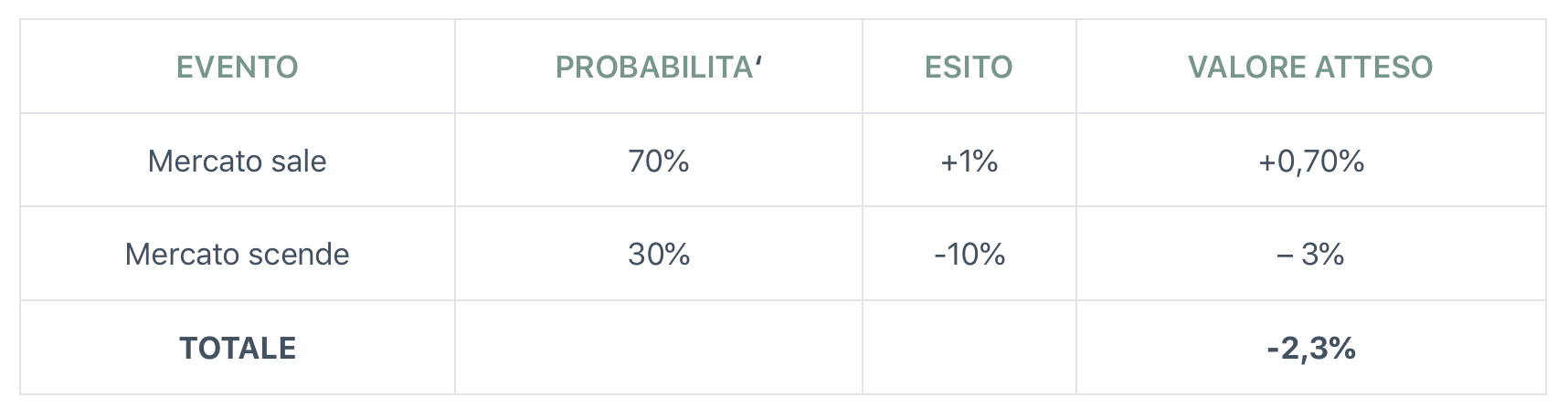Image resolution: width=1568 pixels, height=418 pixels.
Task: Click the empty esito cell in TOTALE row
Action: point(969,348)
